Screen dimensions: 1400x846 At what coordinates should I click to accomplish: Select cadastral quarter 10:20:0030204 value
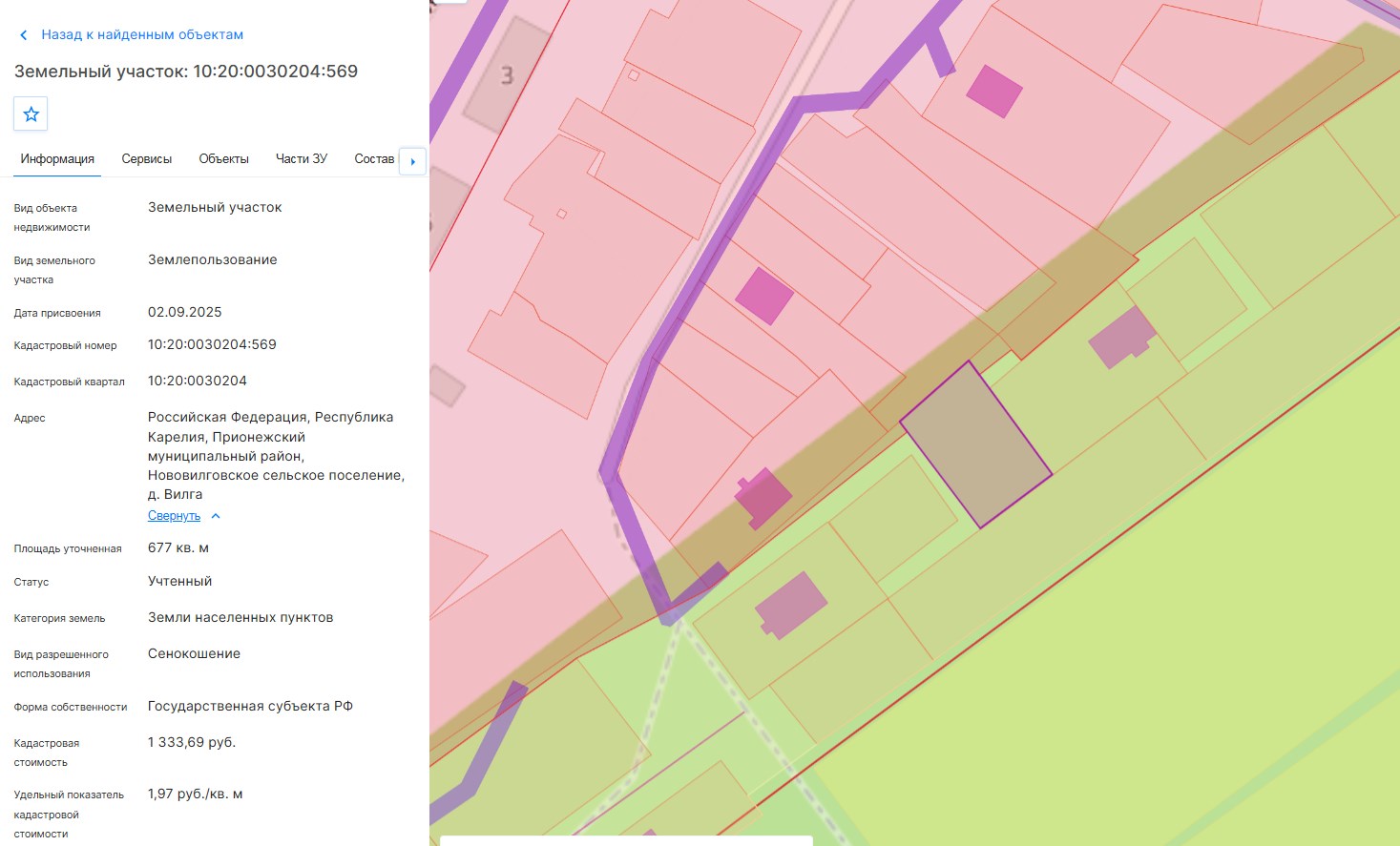click(x=198, y=381)
